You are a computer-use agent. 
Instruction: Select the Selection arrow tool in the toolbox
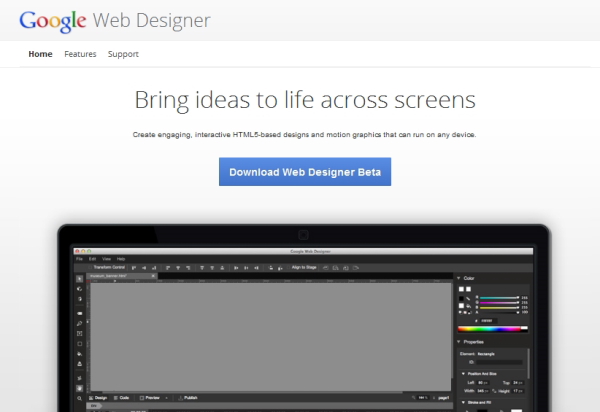(x=81, y=278)
